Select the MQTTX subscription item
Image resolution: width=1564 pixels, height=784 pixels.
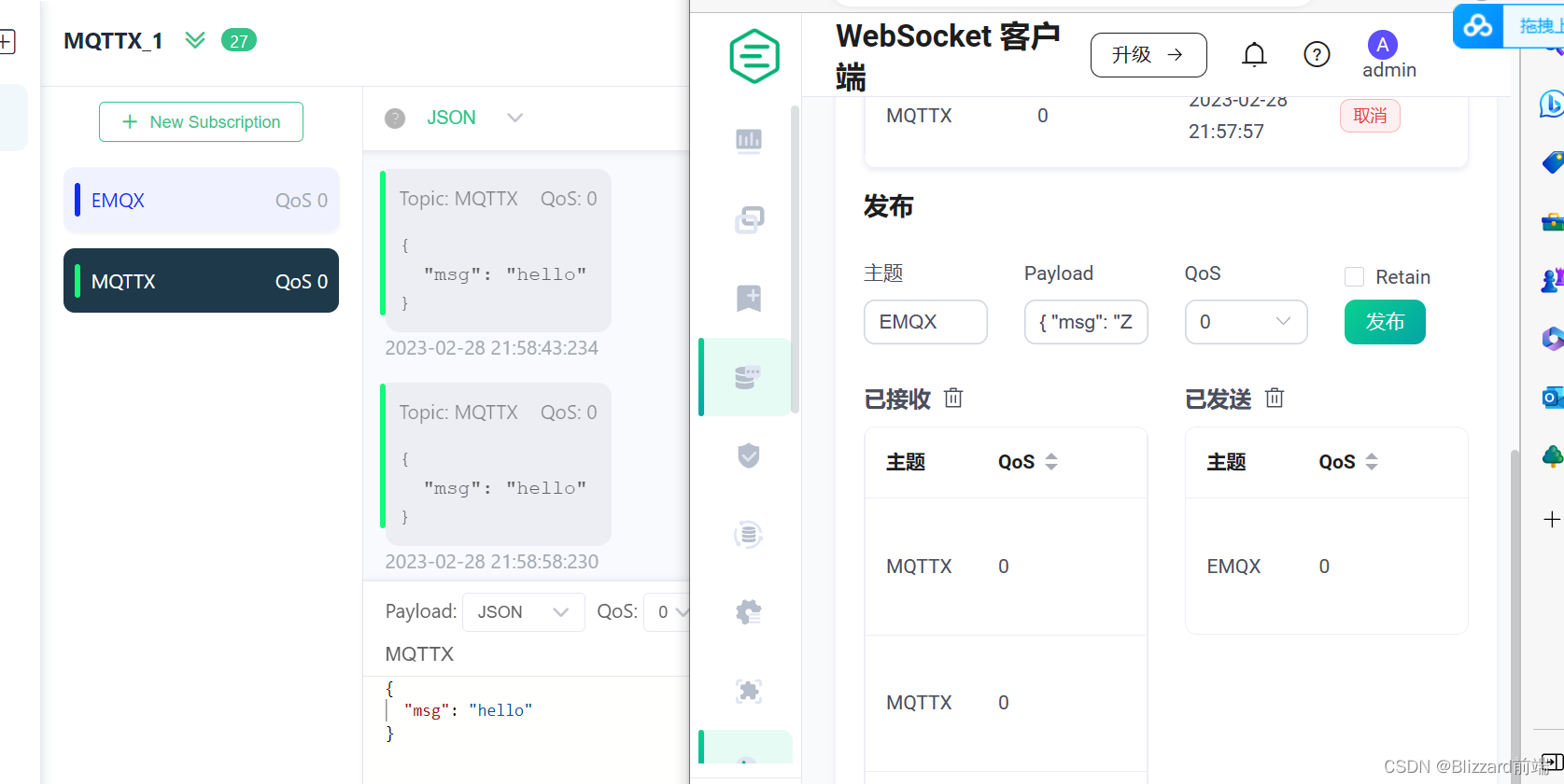[201, 281]
